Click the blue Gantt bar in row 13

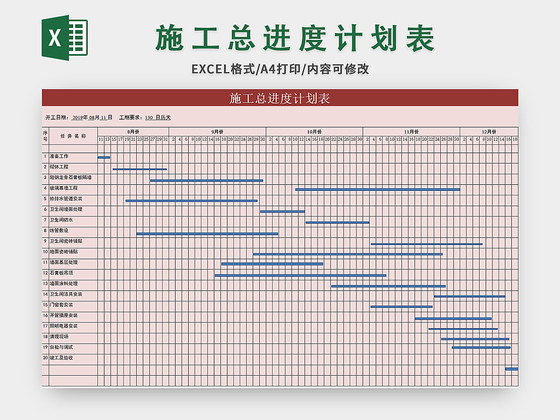389,286
